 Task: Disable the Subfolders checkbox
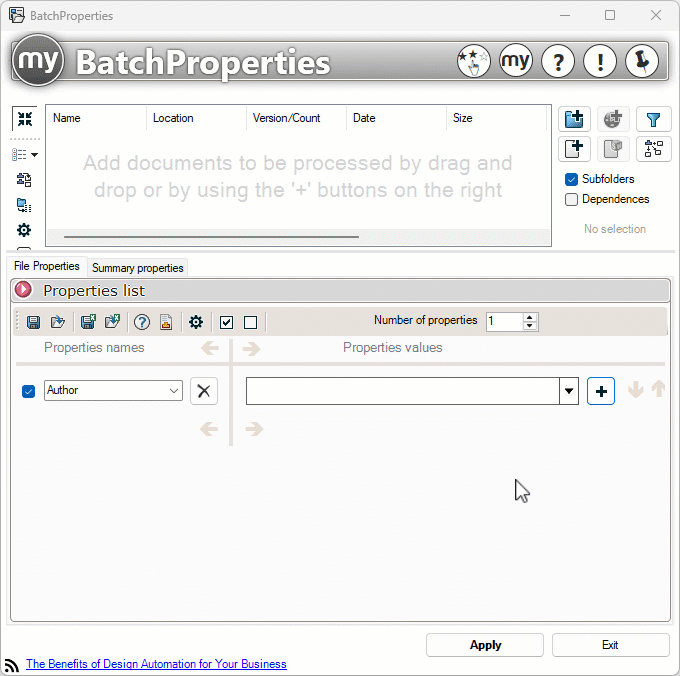coord(572,179)
